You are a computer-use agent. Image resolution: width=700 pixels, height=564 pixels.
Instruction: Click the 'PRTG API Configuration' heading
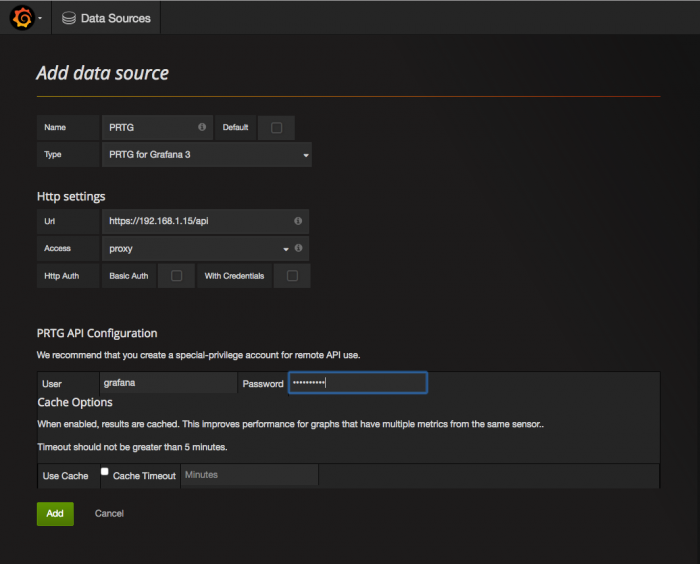(97, 333)
